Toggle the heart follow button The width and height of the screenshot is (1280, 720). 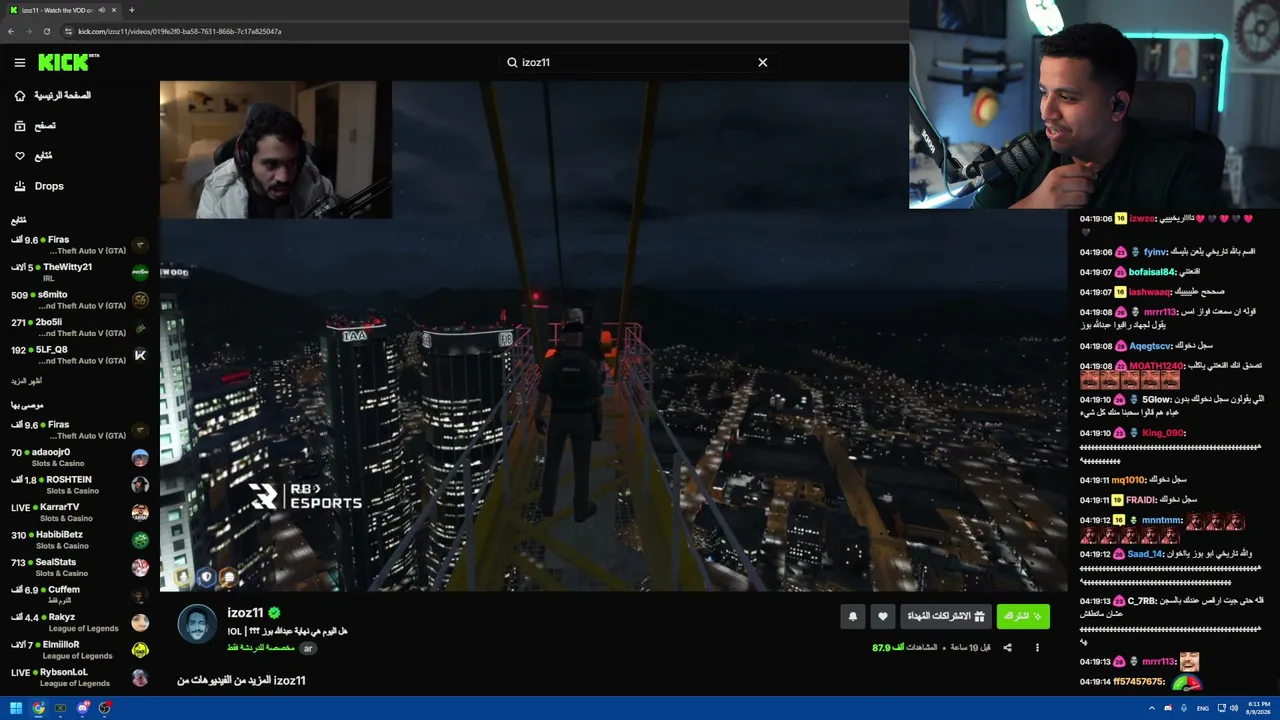coord(882,617)
